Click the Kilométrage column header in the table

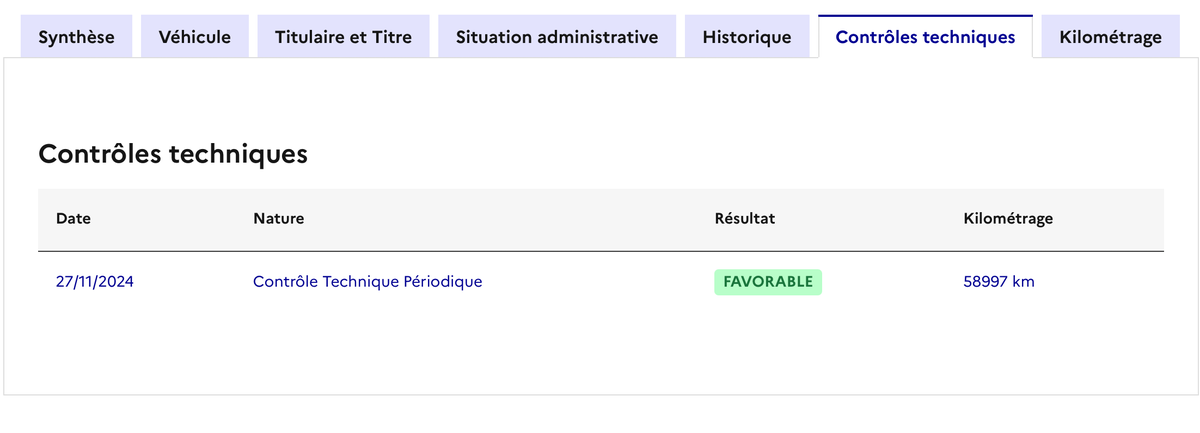(1007, 218)
